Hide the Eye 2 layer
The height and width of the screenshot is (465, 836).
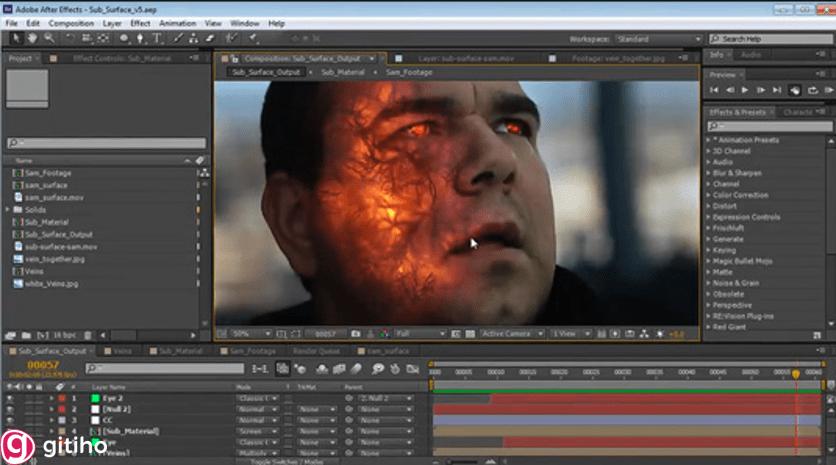coord(10,398)
